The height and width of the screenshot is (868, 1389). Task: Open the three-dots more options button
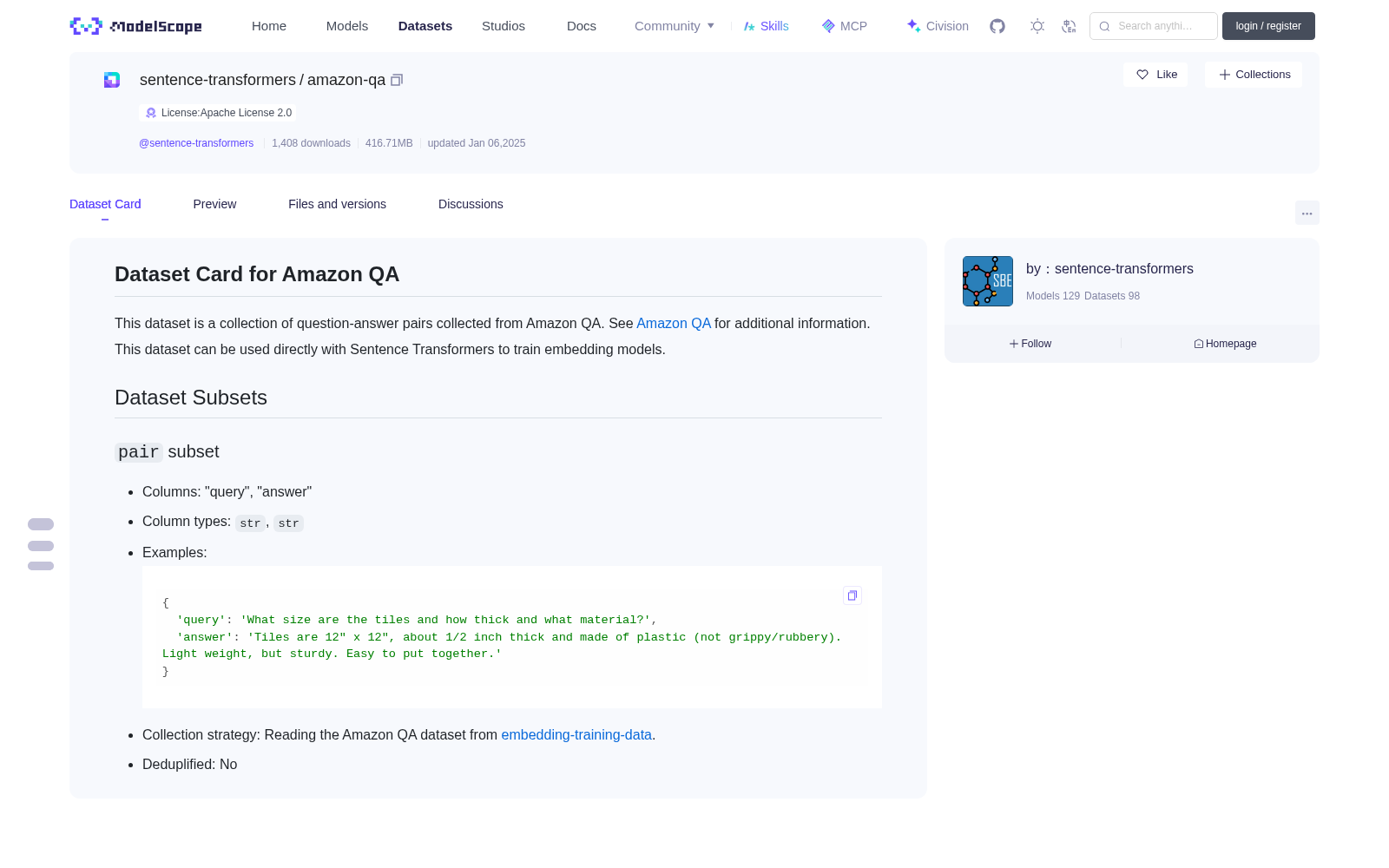[1307, 213]
